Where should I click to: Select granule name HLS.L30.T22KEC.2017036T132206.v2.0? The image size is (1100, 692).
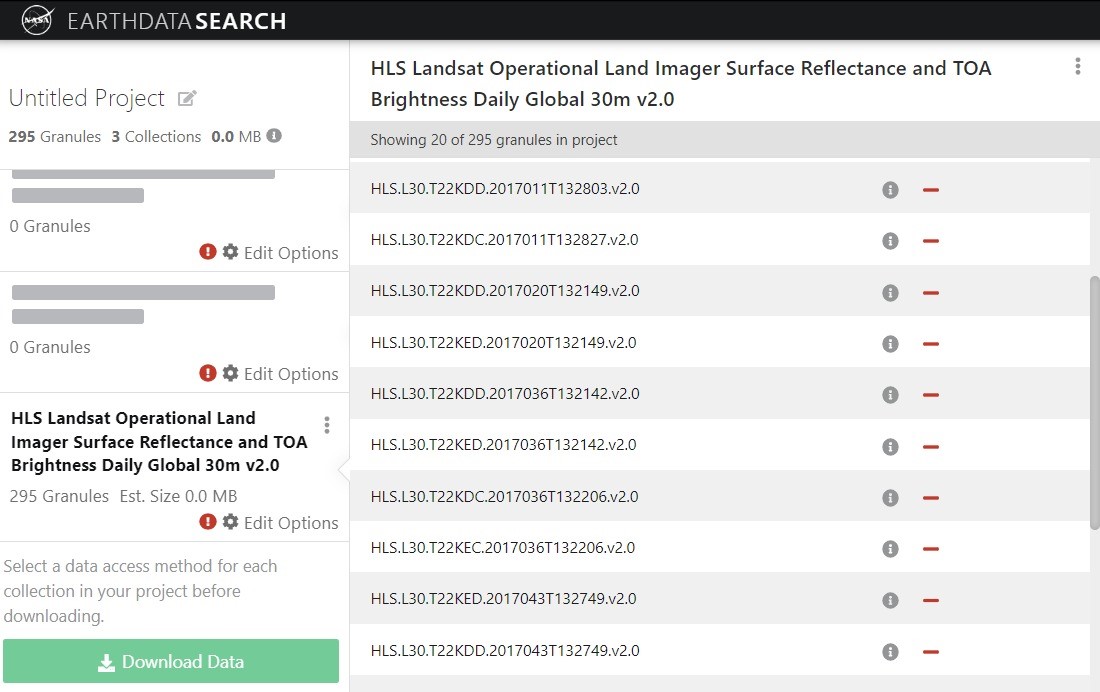(x=503, y=548)
